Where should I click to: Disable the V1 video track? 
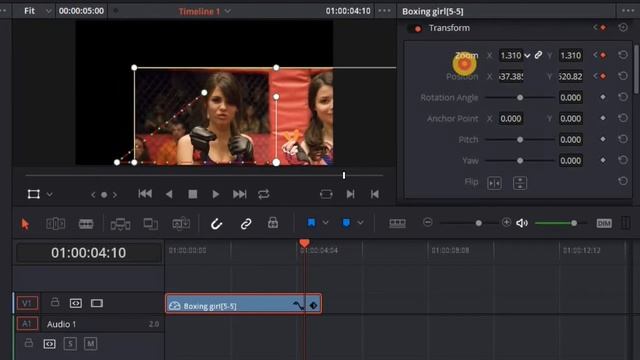97,303
